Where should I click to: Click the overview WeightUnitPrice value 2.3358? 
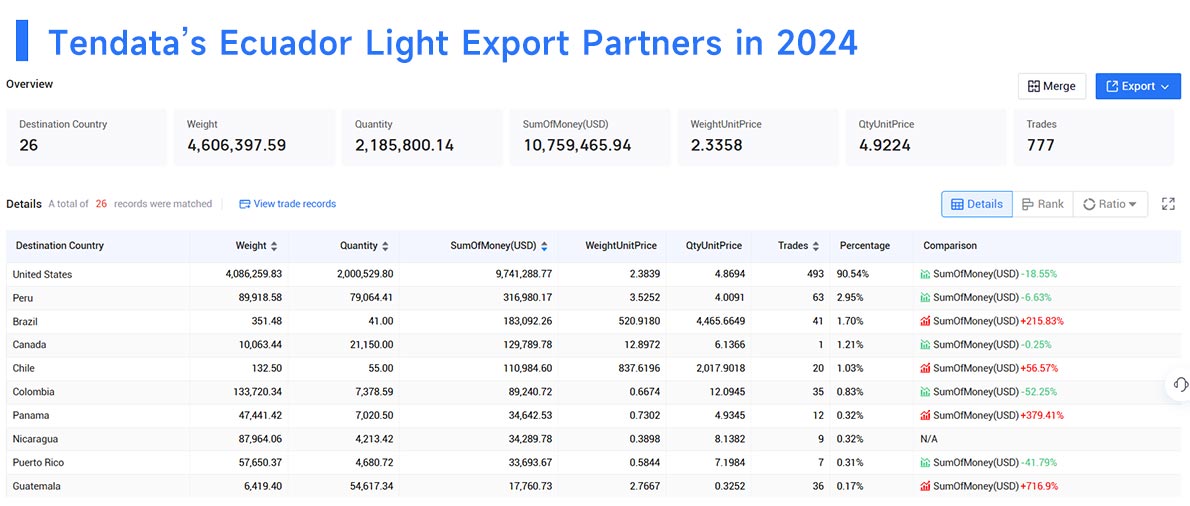tap(716, 145)
